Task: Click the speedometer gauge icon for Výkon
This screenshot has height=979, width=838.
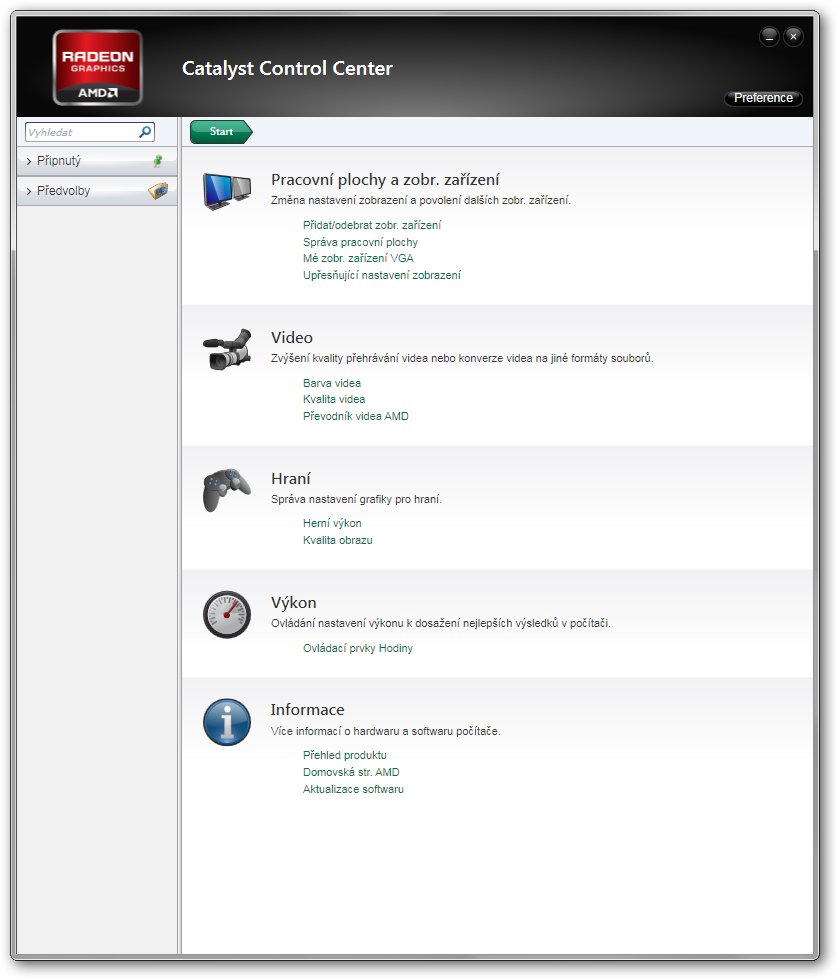Action: [x=227, y=614]
